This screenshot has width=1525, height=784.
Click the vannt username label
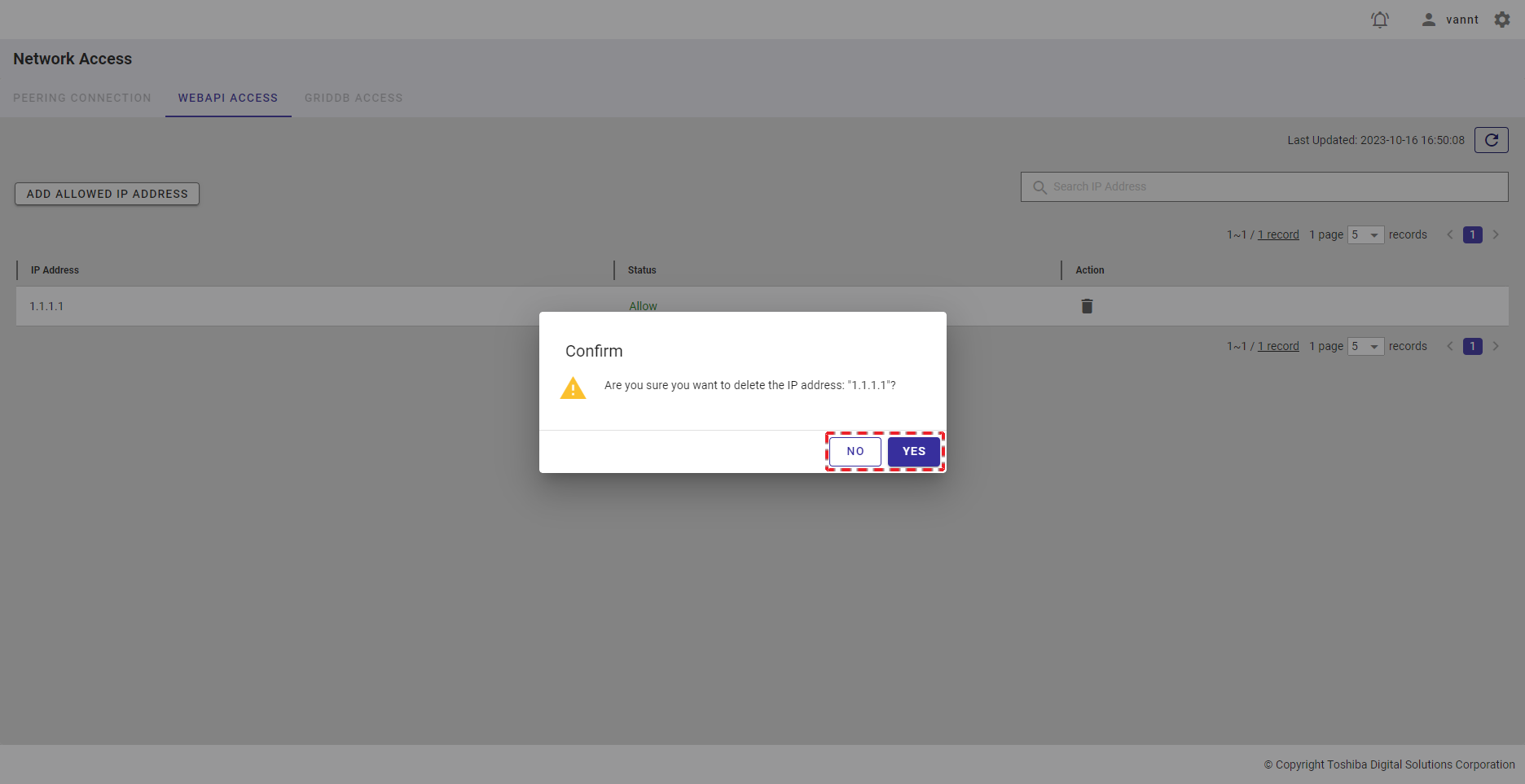click(1462, 20)
